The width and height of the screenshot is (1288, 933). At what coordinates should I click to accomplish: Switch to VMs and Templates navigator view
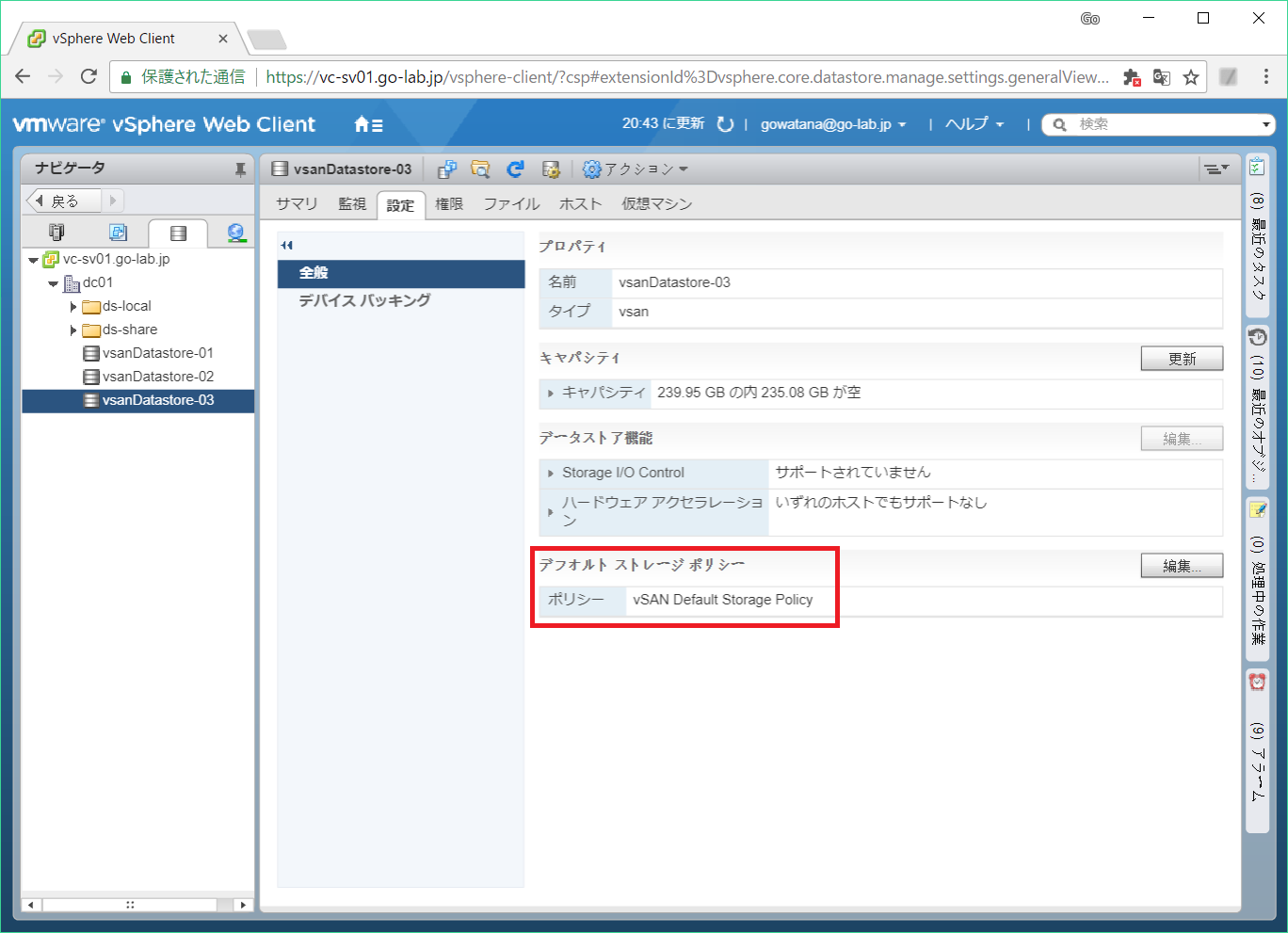tap(118, 232)
